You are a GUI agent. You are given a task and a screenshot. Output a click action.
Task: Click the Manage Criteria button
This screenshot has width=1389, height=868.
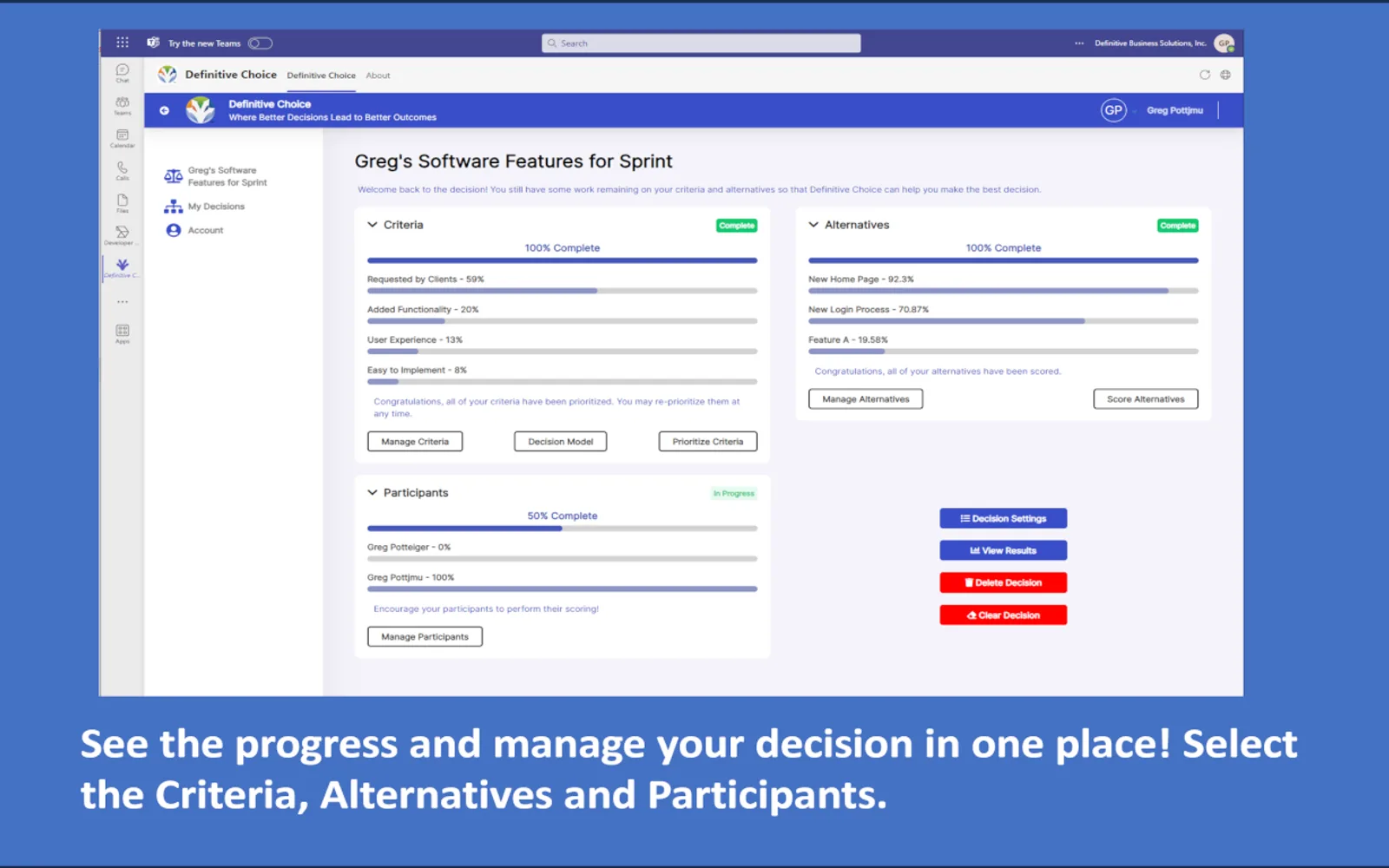(x=415, y=442)
